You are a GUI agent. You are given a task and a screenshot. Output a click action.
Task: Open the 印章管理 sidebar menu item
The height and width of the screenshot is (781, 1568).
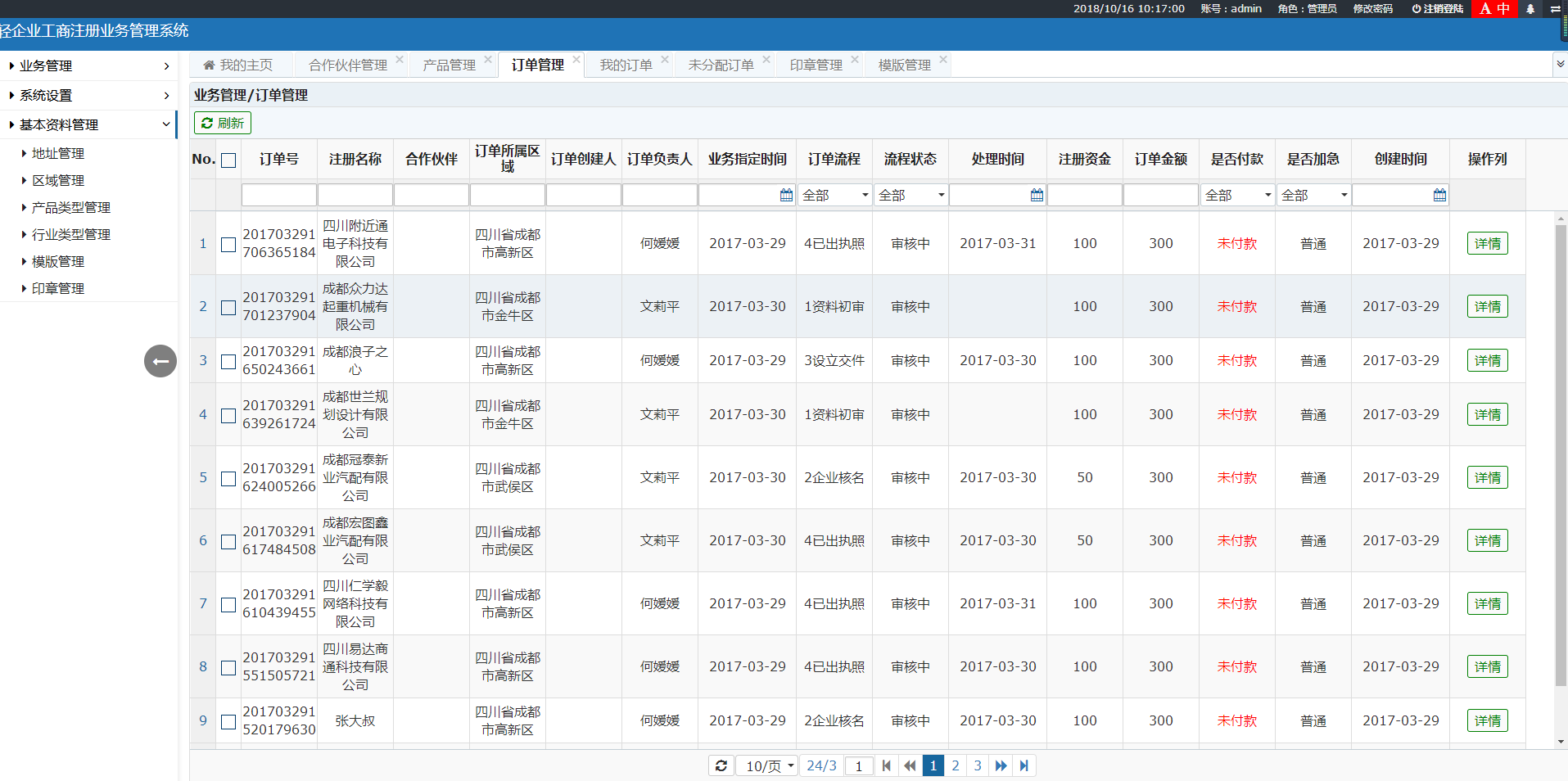[58, 289]
